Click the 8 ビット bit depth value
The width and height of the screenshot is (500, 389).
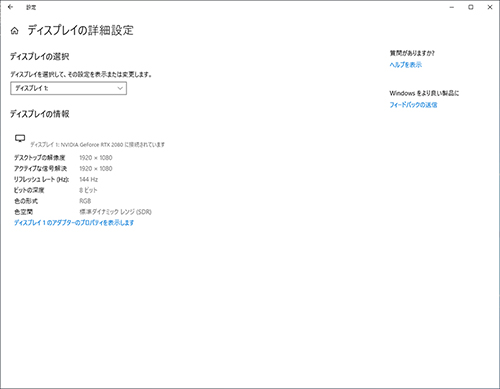[88, 190]
